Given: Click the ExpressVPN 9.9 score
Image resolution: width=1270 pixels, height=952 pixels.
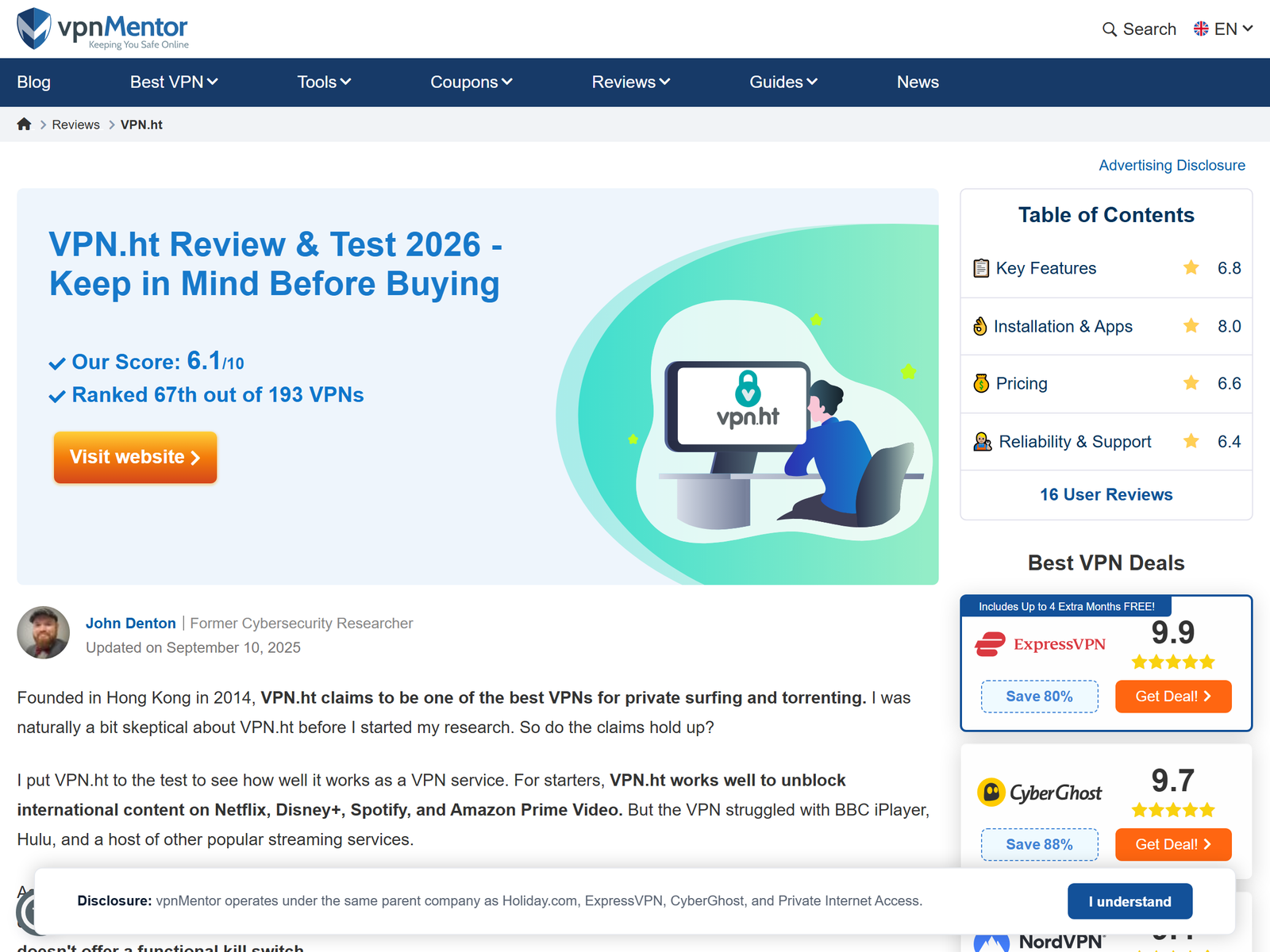Looking at the screenshot, I should coord(1173,632).
